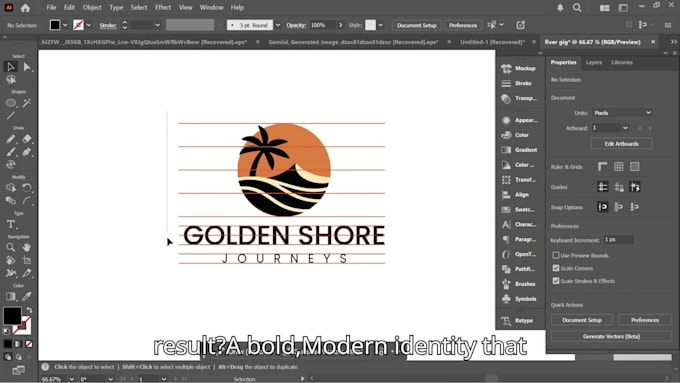Toggle Scale Corners checkbox
The image size is (680, 383).
tap(556, 268)
